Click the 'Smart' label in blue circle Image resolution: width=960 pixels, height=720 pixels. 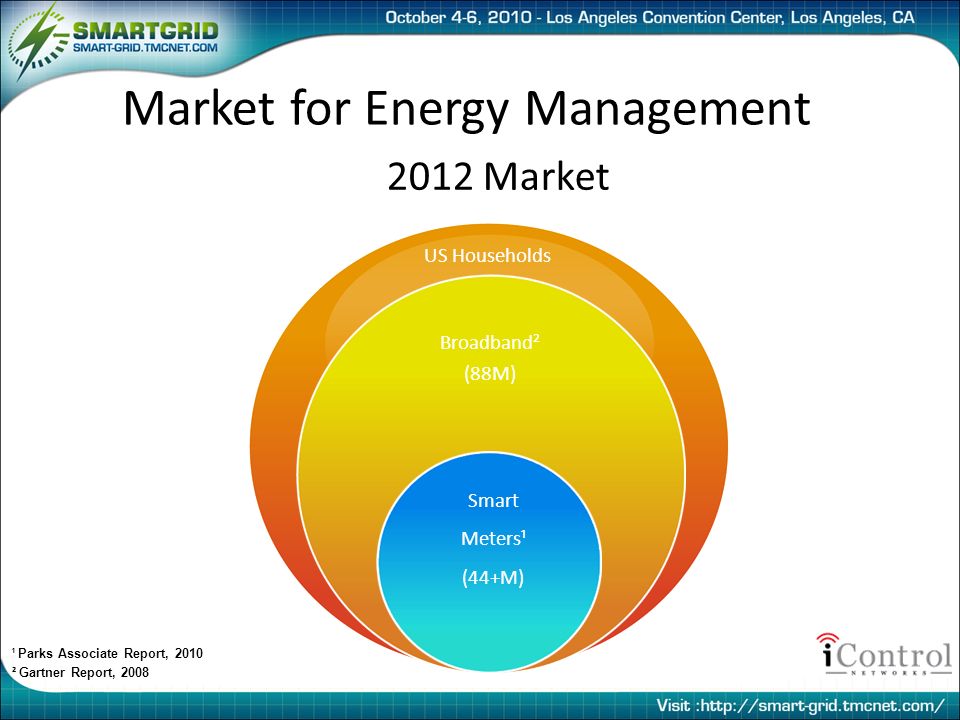click(493, 500)
